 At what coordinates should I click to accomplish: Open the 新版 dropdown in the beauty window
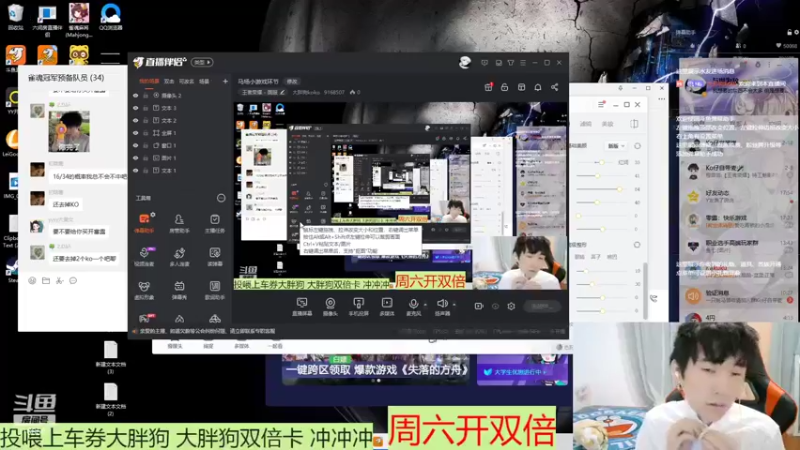[x=616, y=146]
